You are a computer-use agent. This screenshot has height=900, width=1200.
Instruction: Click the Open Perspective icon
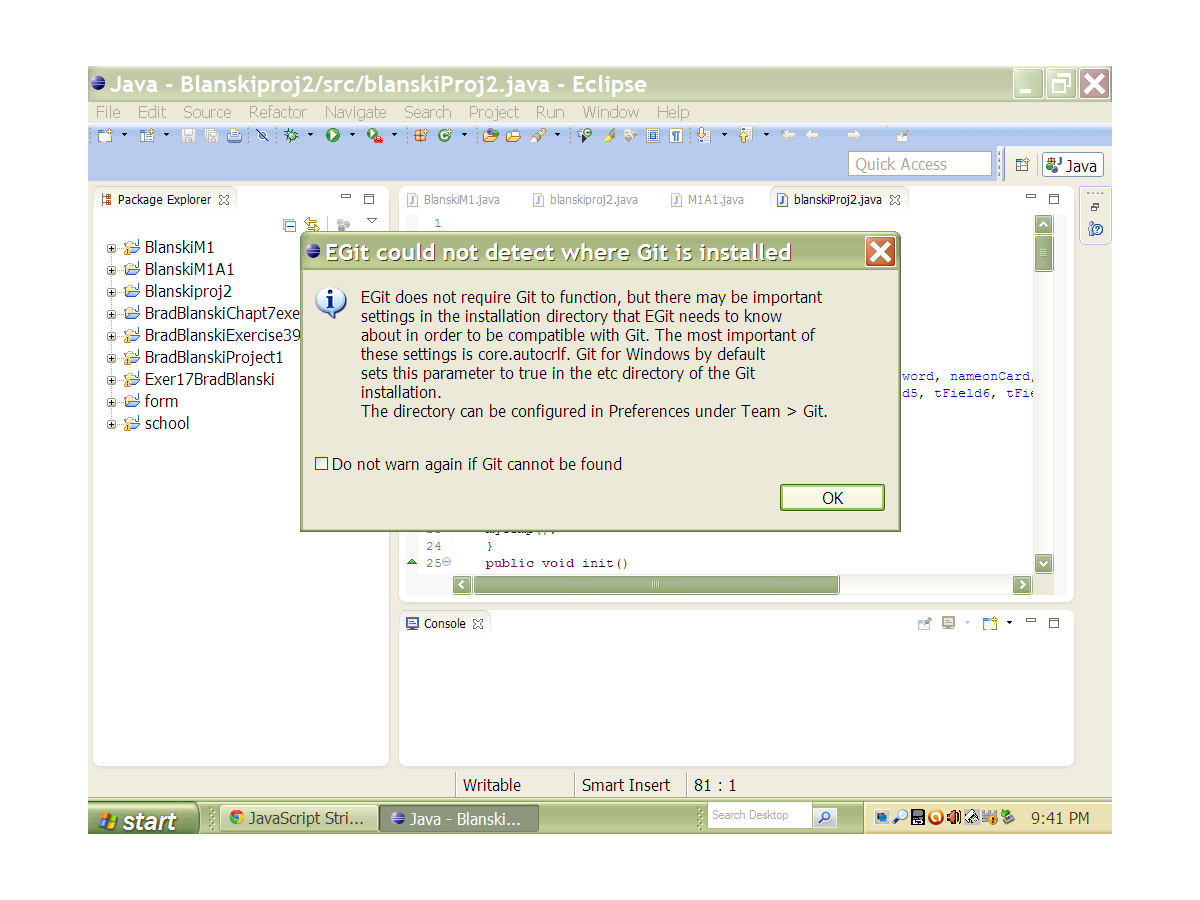pos(1022,165)
